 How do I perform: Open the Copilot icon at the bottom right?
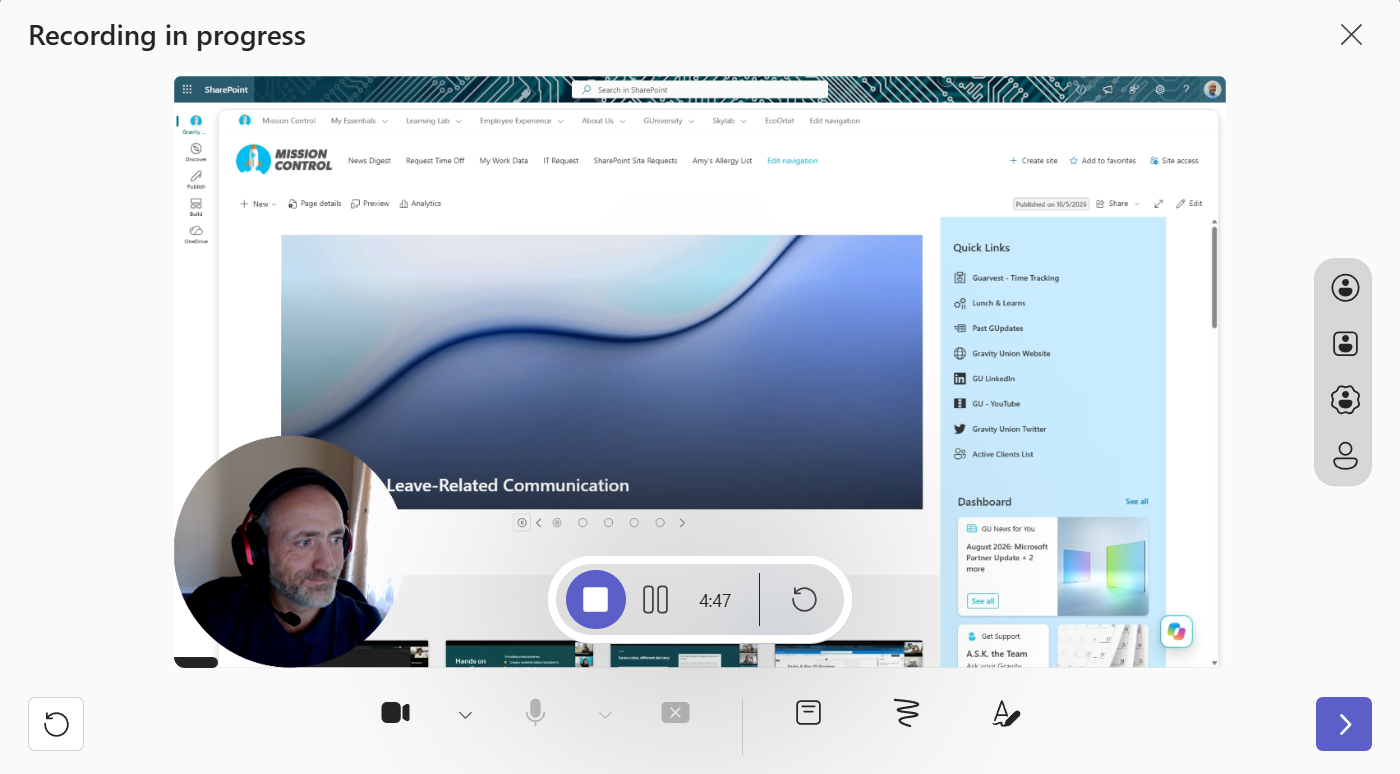1176,631
